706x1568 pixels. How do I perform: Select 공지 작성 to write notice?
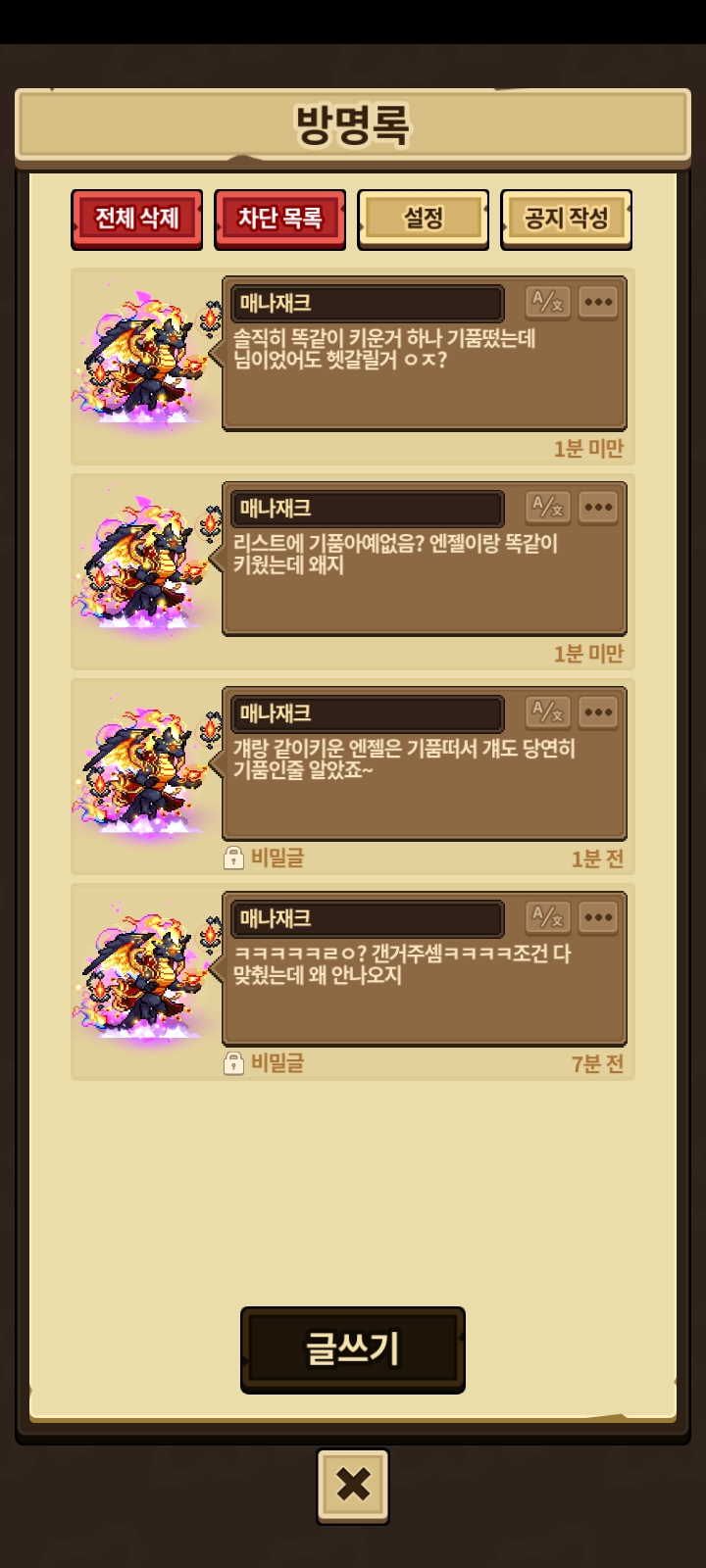pyautogui.click(x=567, y=219)
